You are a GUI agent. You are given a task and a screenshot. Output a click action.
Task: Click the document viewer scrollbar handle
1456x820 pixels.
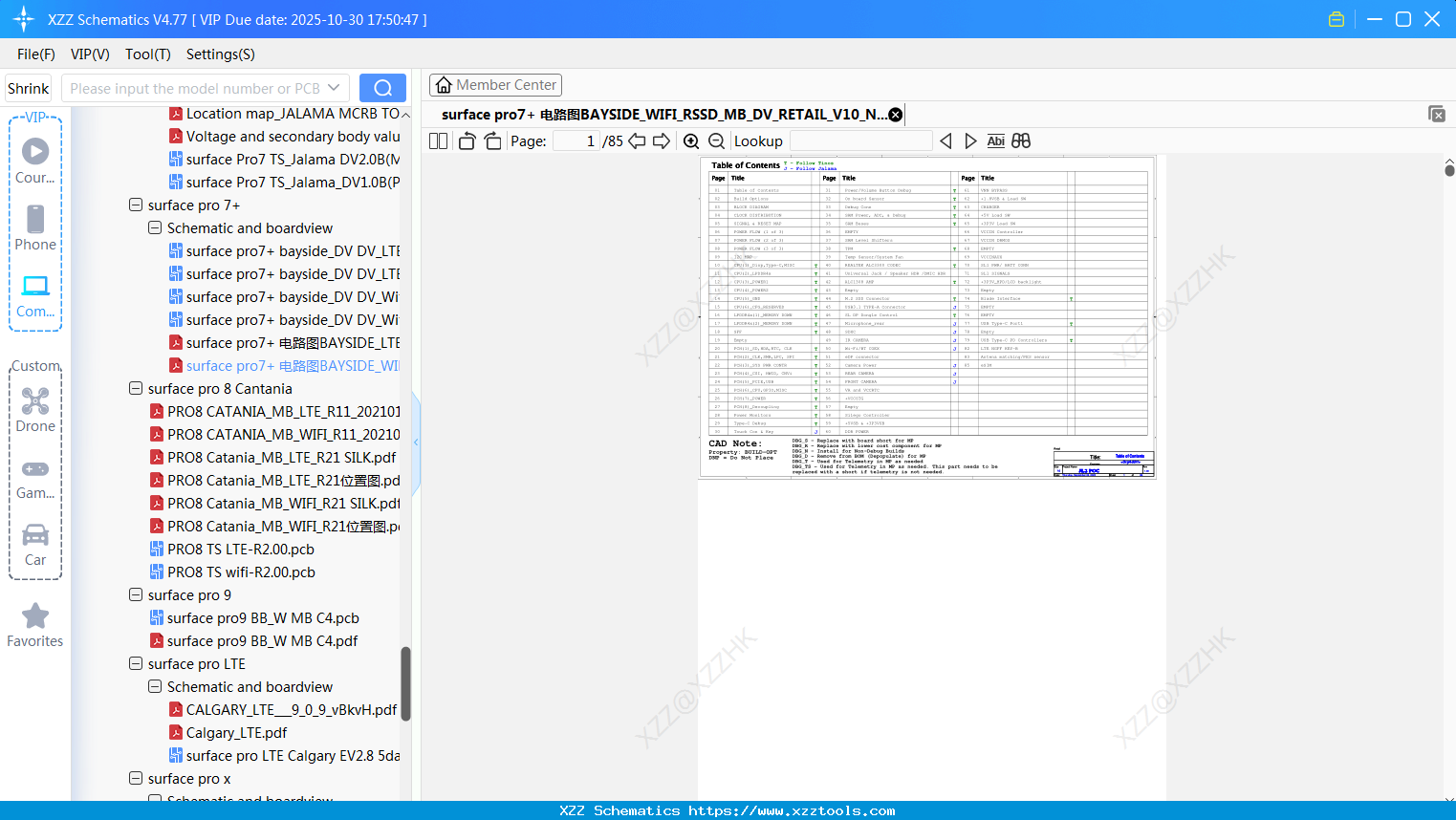1449,170
